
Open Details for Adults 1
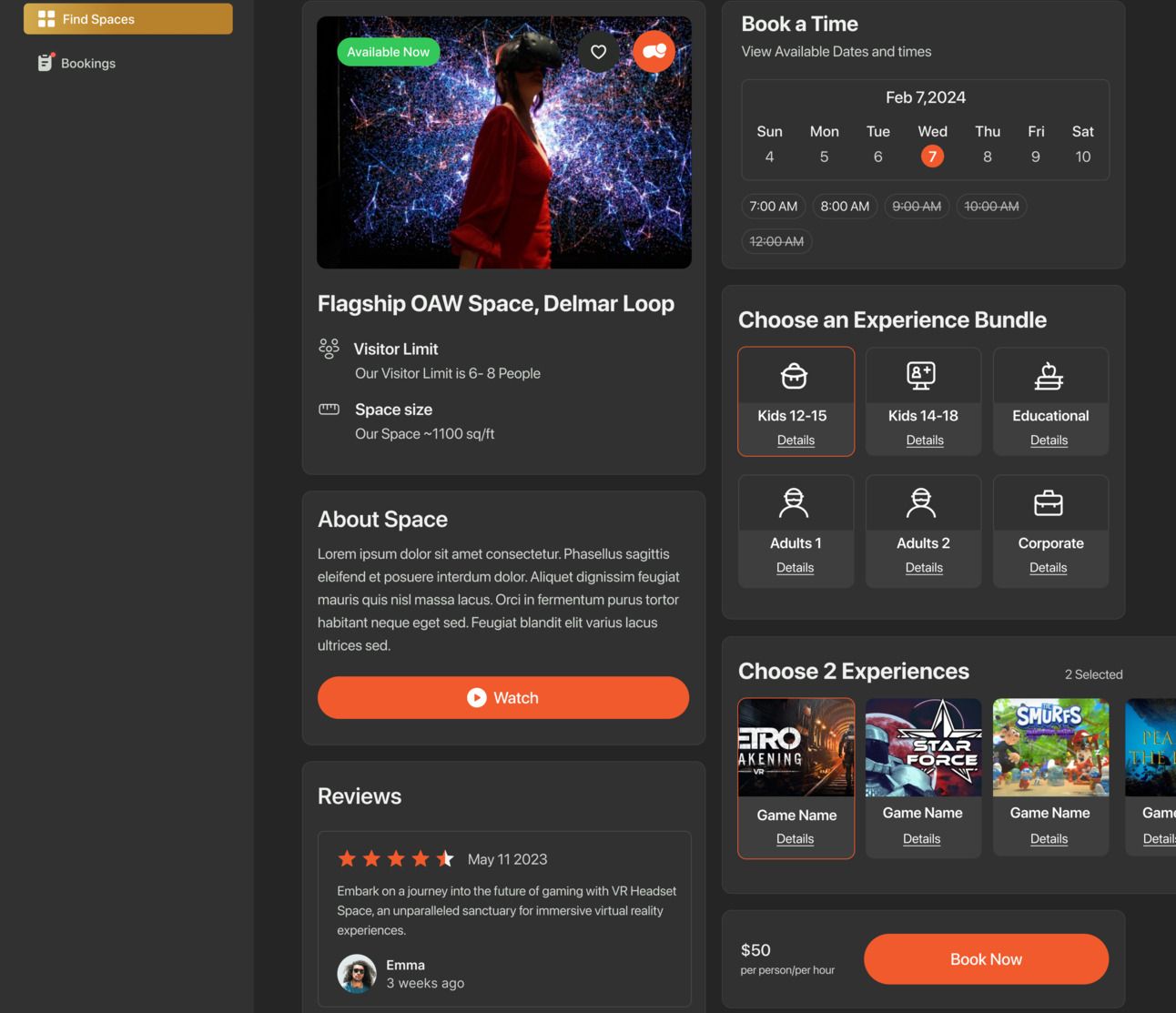pos(795,568)
